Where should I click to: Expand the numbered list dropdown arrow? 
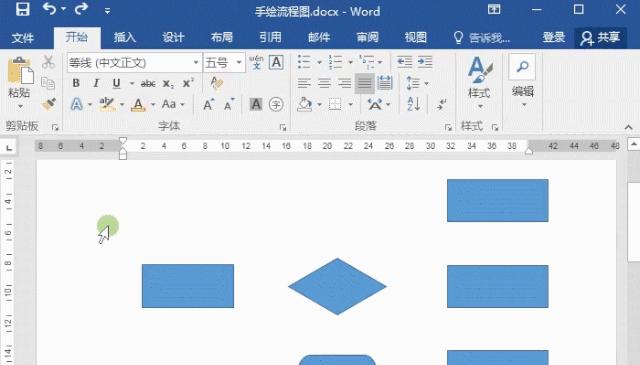(x=350, y=62)
